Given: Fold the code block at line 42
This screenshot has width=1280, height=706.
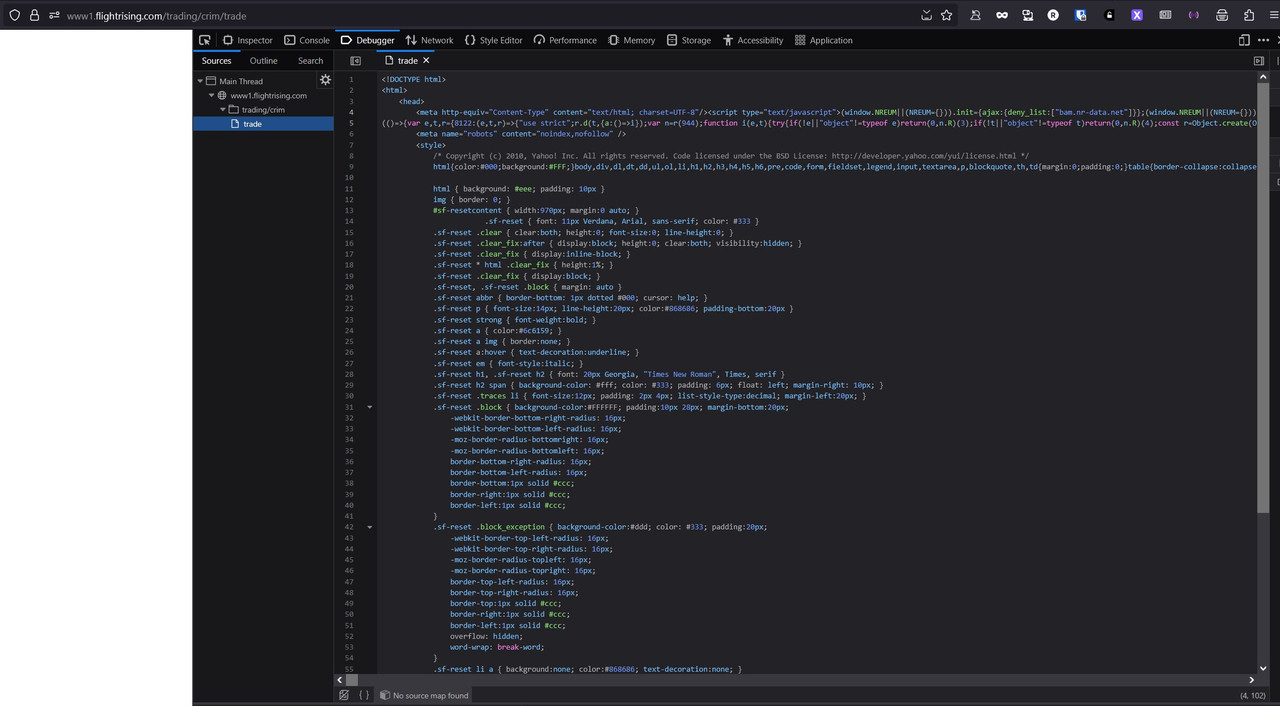Looking at the screenshot, I should click(369, 527).
